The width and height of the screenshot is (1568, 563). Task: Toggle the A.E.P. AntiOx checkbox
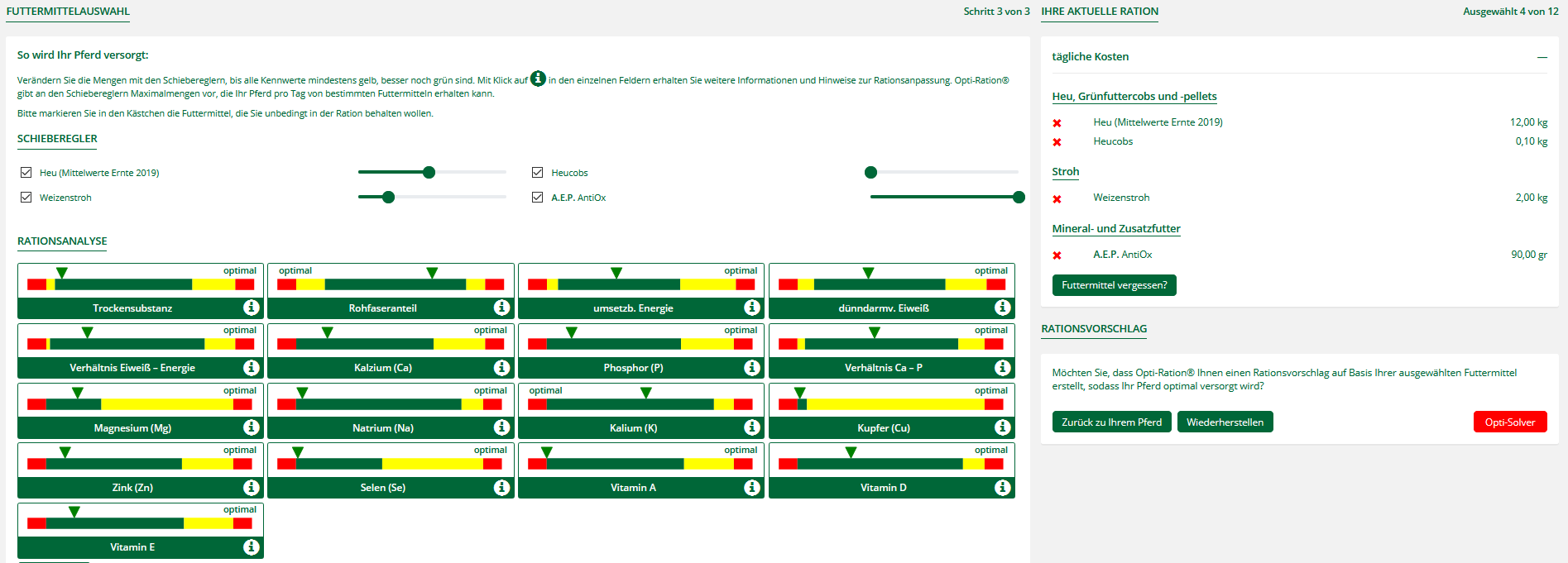[538, 198]
